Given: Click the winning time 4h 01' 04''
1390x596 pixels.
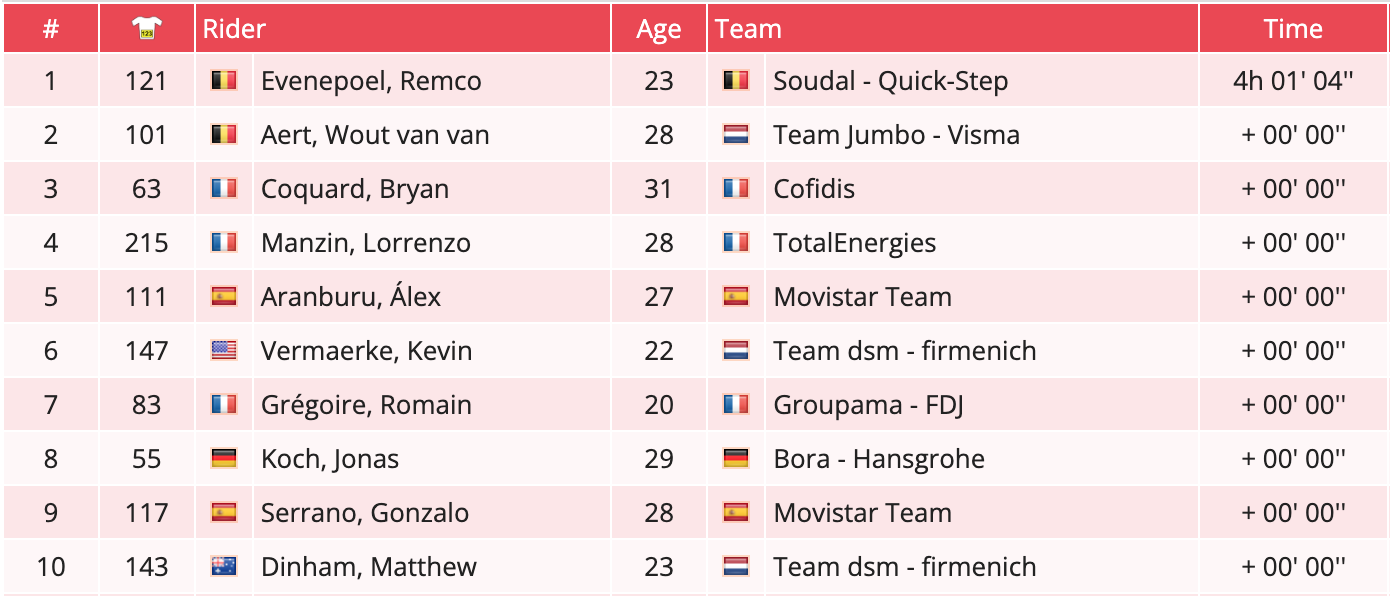Looking at the screenshot, I should pyautogui.click(x=1293, y=81).
